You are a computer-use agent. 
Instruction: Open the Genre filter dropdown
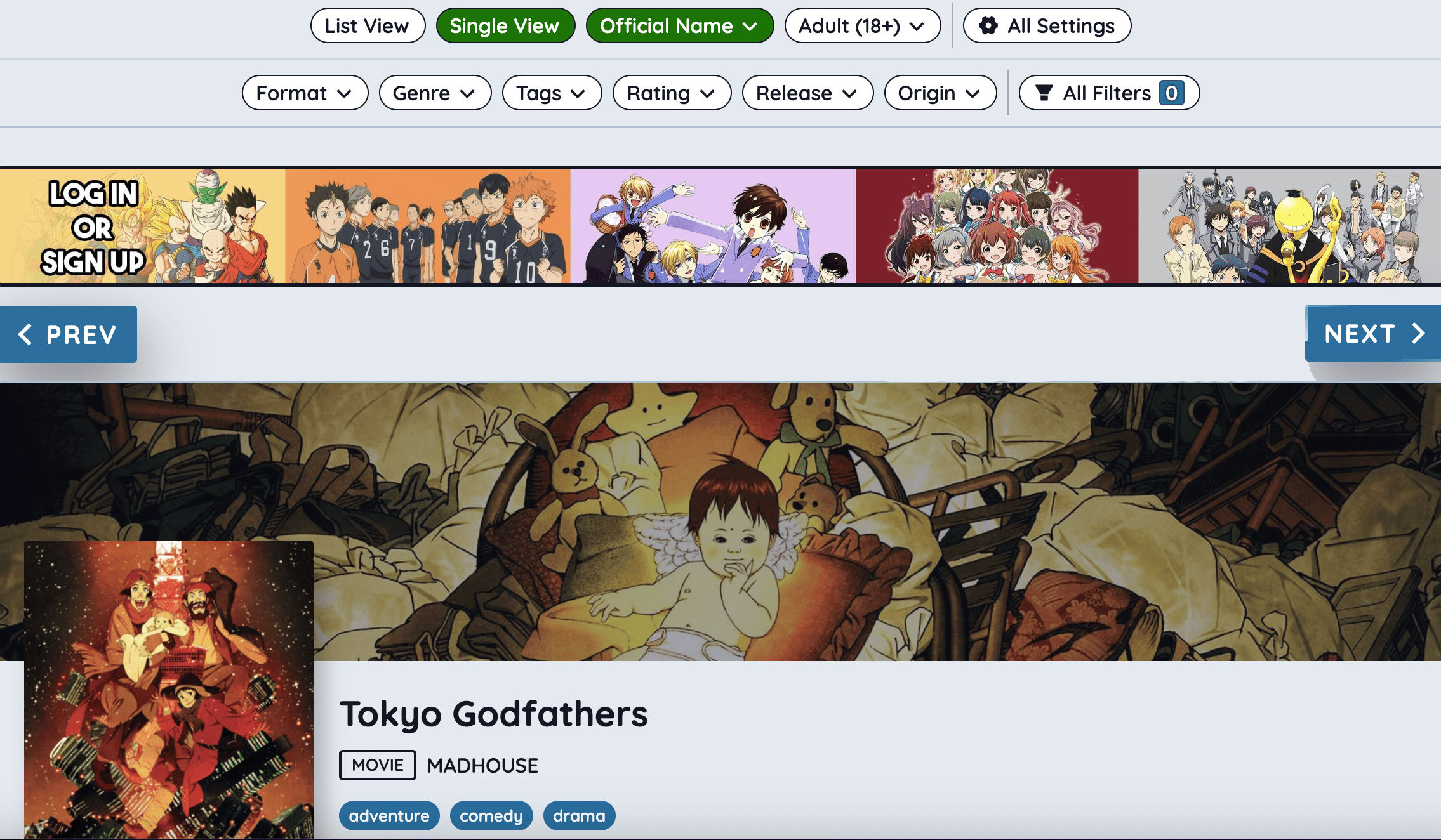click(435, 93)
